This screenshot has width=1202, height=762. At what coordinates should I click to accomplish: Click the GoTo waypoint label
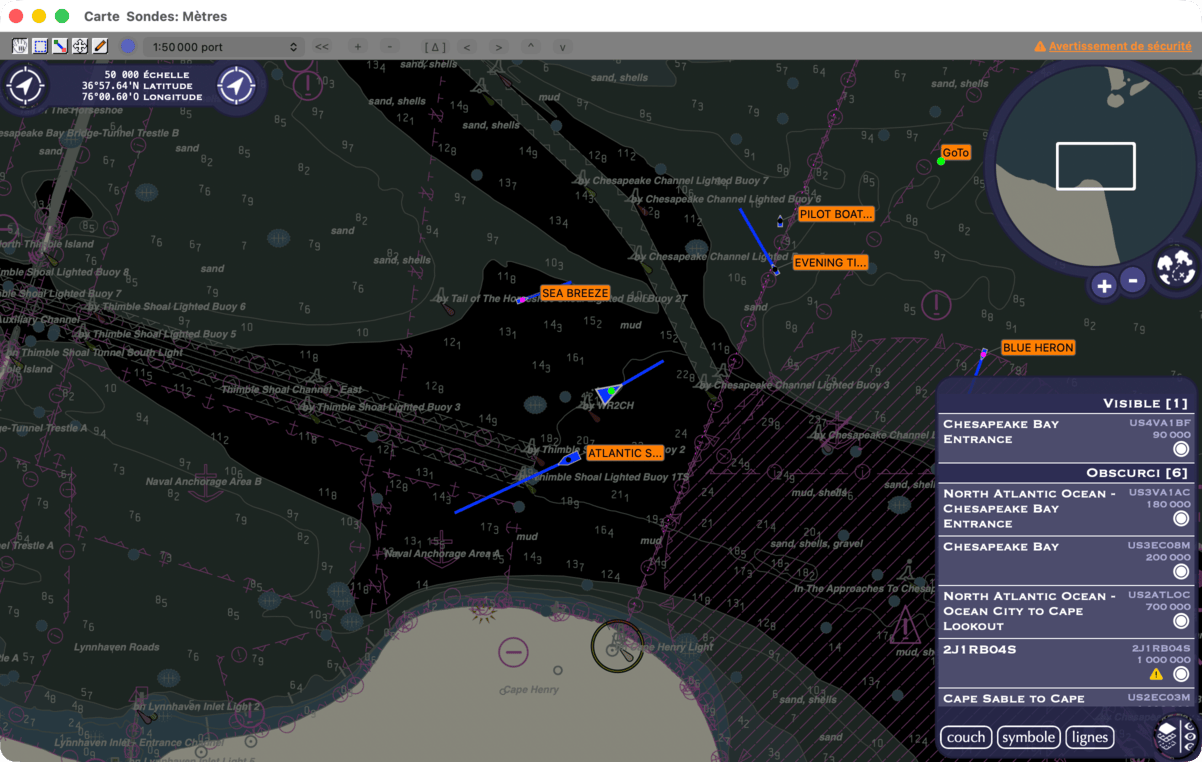[956, 153]
